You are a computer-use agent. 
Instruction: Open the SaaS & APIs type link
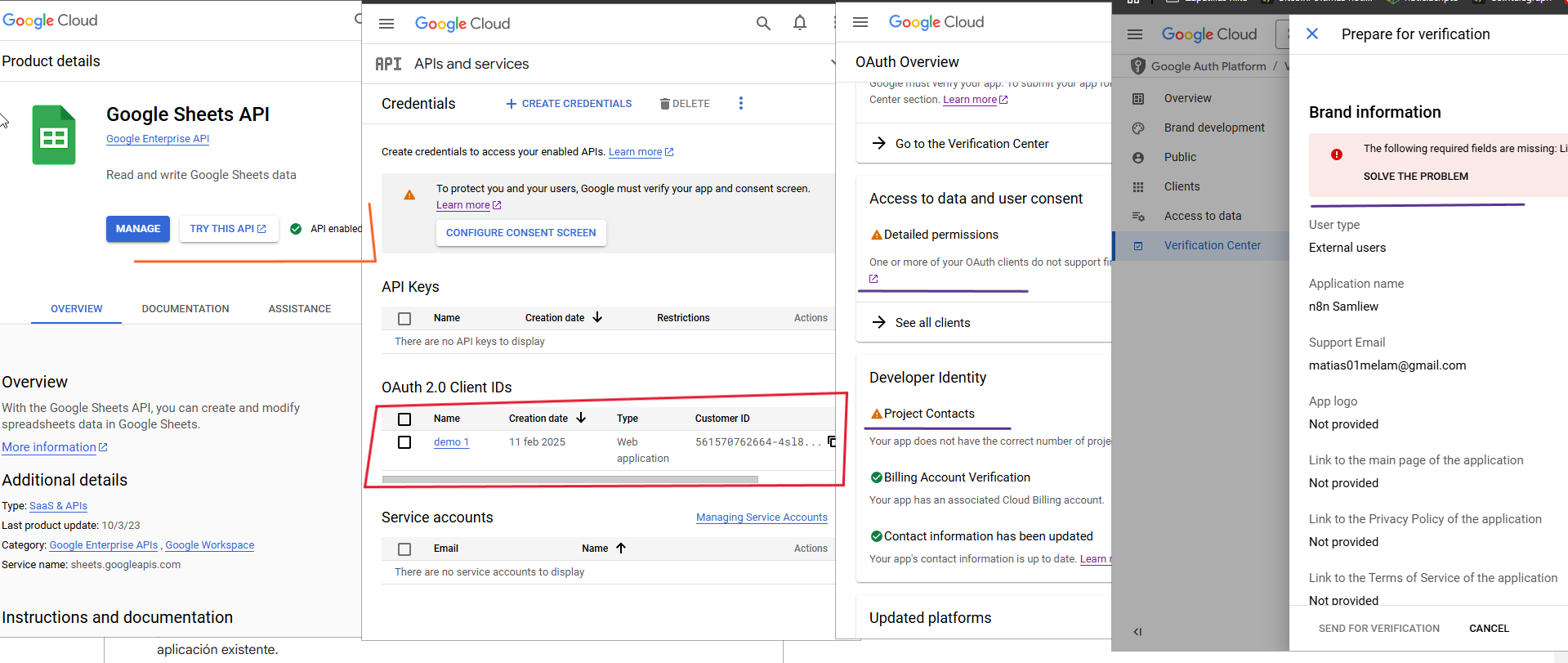click(x=58, y=506)
